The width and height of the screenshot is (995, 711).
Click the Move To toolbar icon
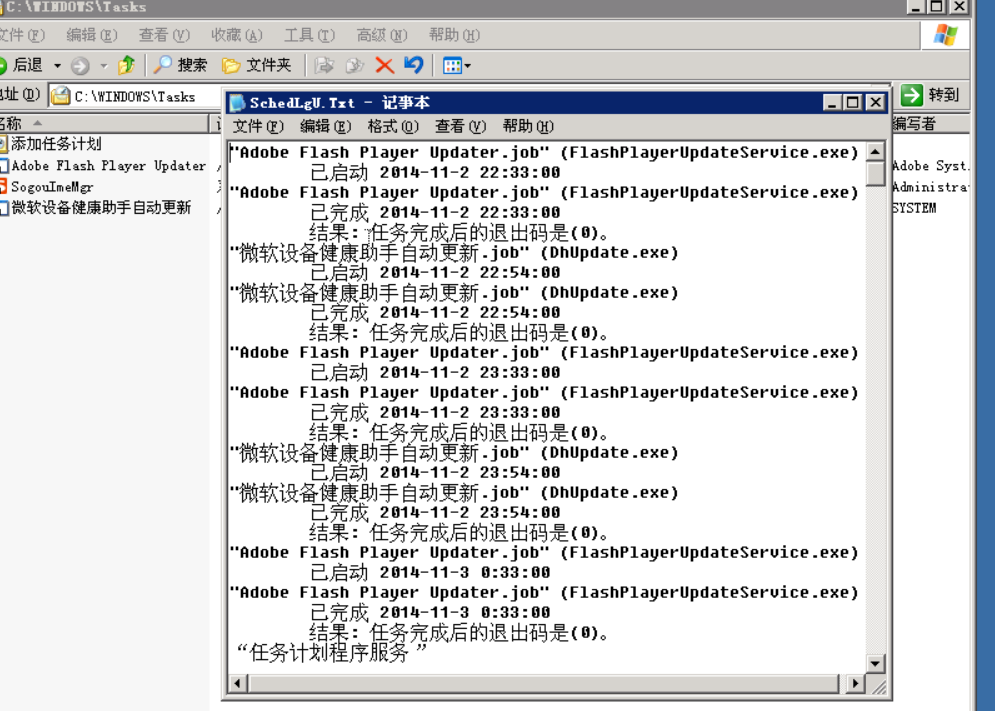coord(324,65)
